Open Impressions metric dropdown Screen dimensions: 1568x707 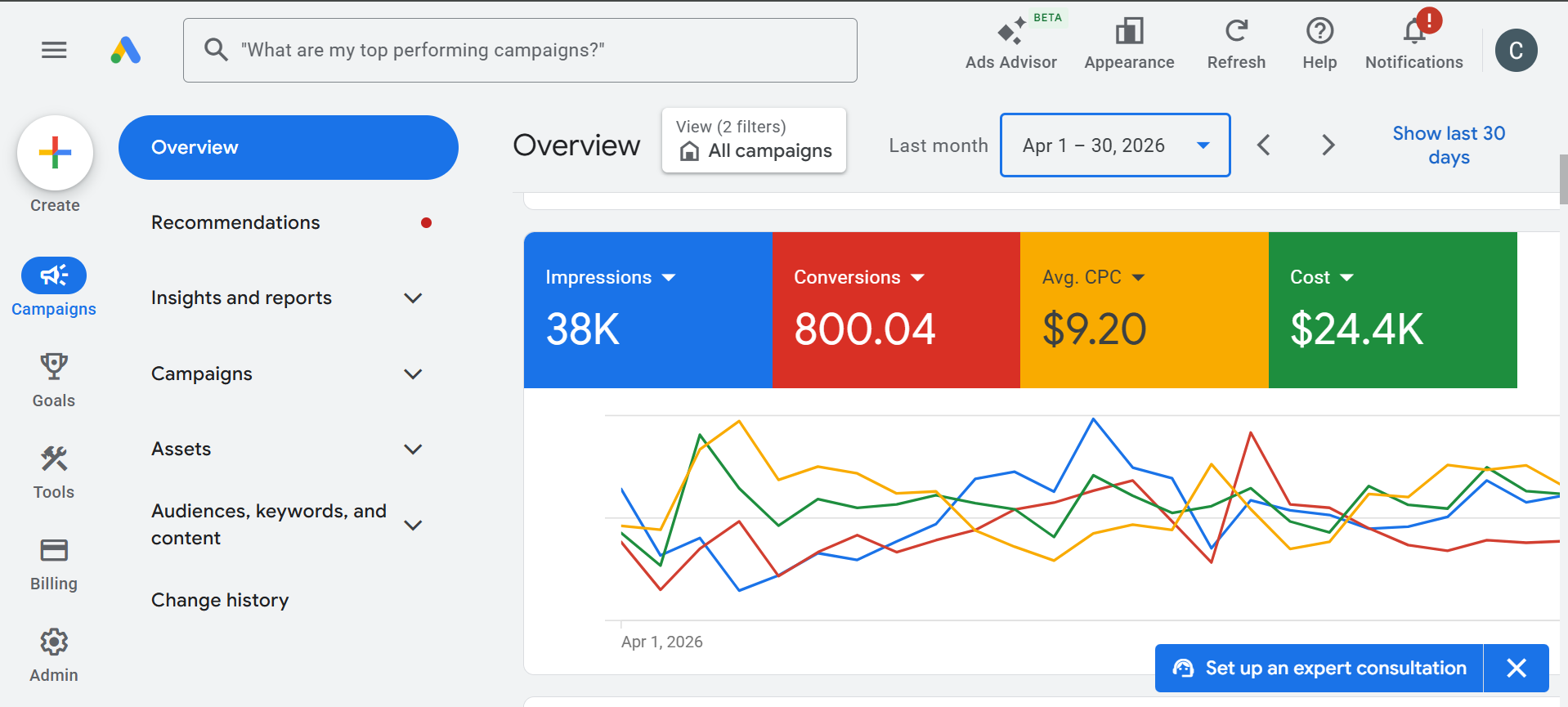click(669, 278)
